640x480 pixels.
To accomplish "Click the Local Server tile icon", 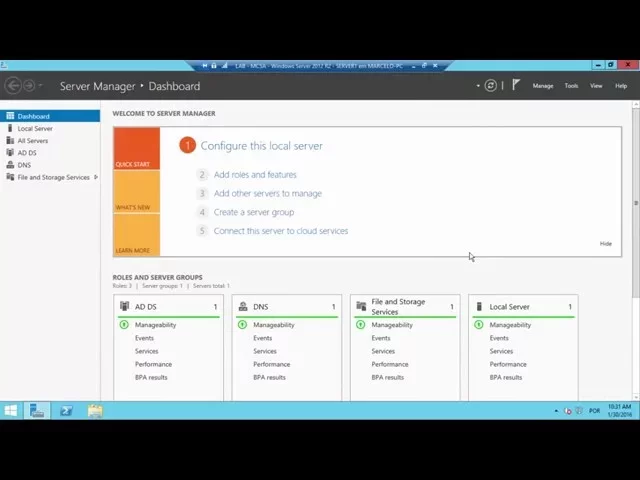I will pos(480,306).
